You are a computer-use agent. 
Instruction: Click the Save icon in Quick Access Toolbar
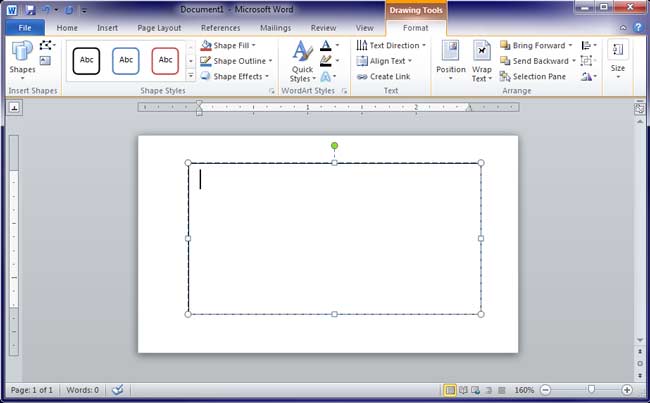pyautogui.click(x=30, y=10)
